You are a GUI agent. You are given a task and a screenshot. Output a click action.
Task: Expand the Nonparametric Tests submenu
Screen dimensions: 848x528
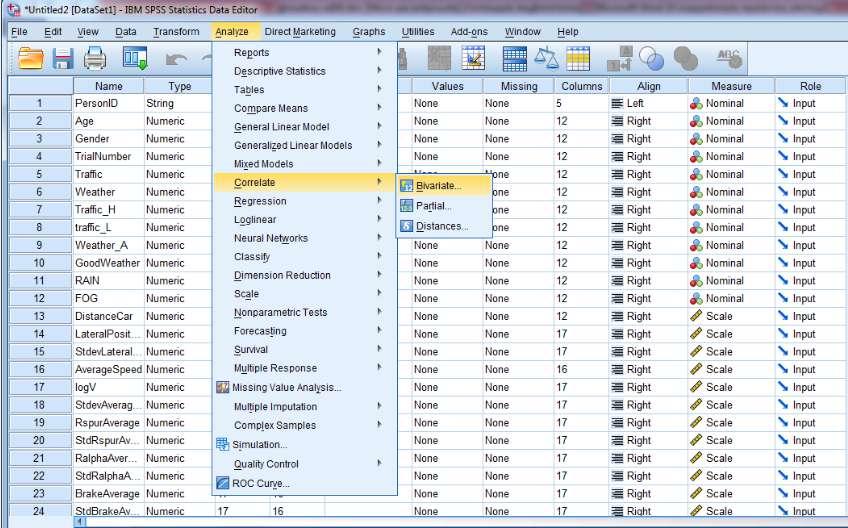[x=304, y=312]
